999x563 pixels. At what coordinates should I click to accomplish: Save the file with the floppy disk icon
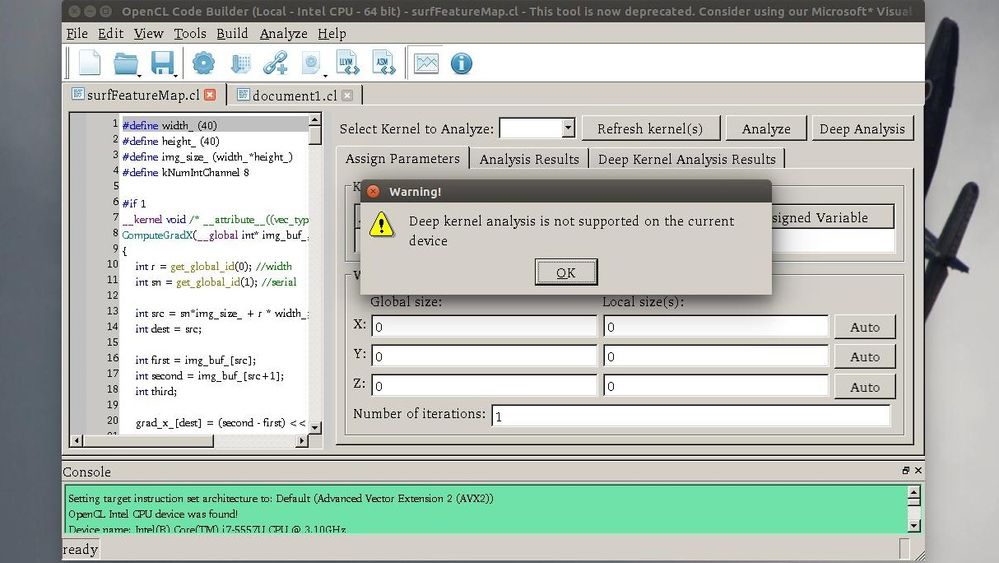(x=162, y=63)
